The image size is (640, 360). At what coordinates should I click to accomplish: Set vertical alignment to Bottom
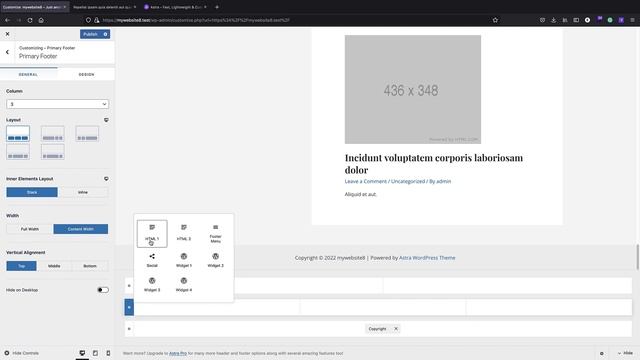90,266
